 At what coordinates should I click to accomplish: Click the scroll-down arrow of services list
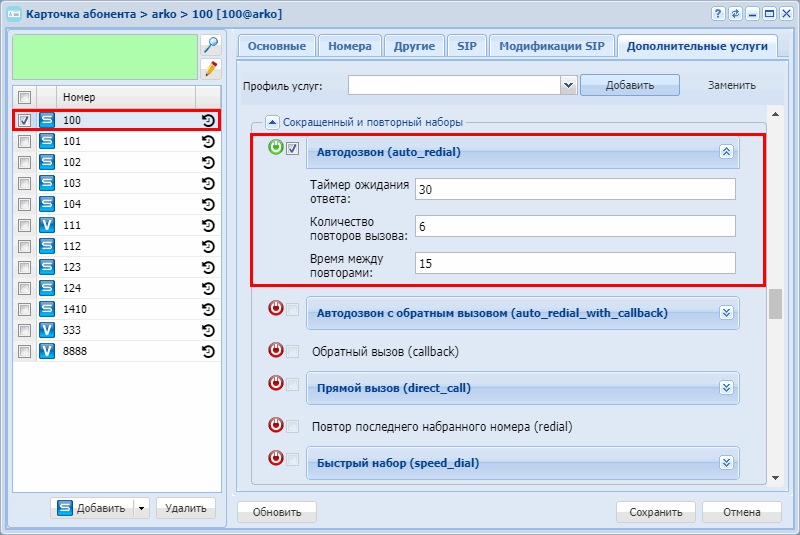(776, 478)
